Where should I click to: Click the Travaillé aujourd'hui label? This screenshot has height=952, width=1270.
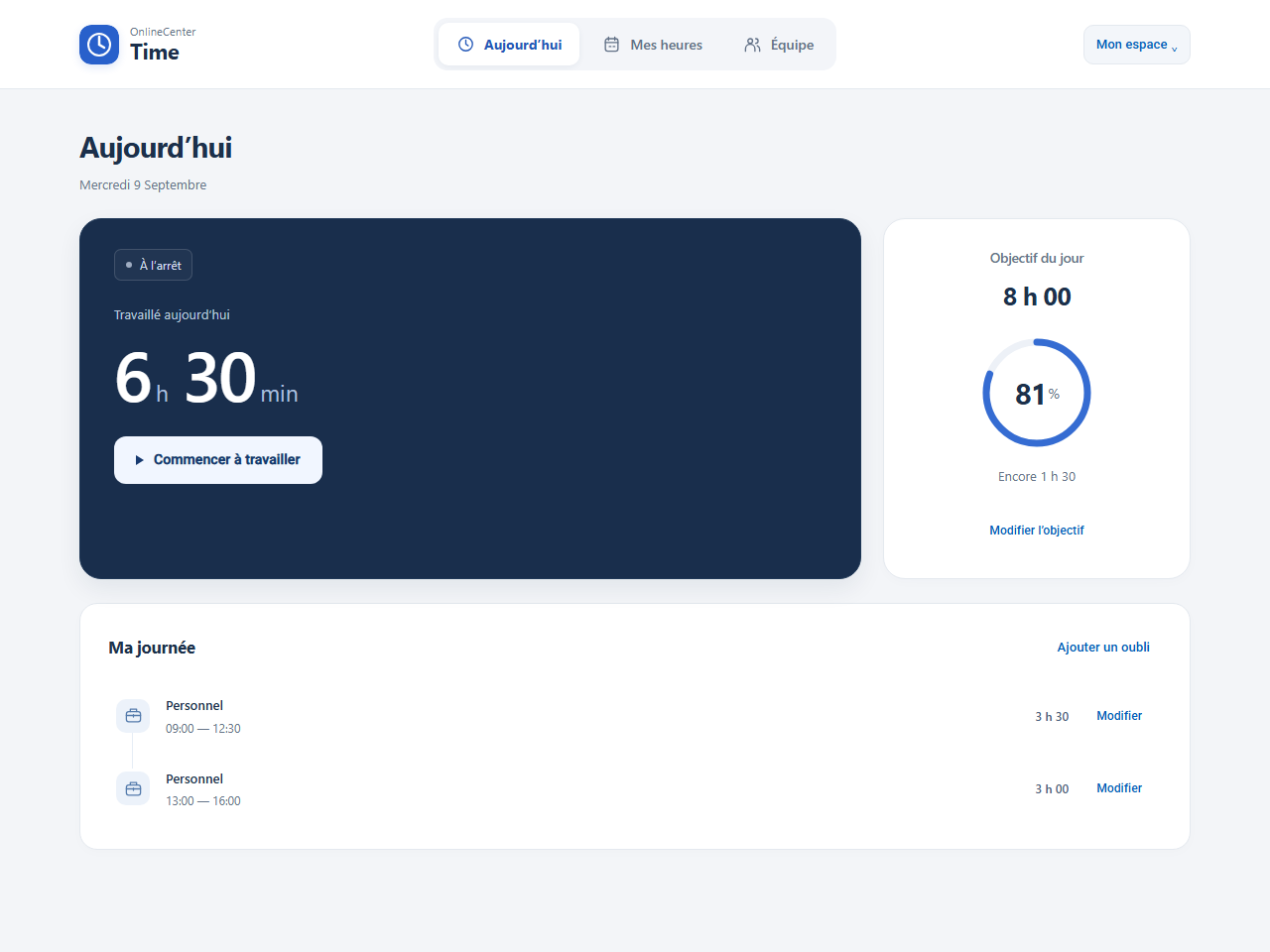click(172, 315)
